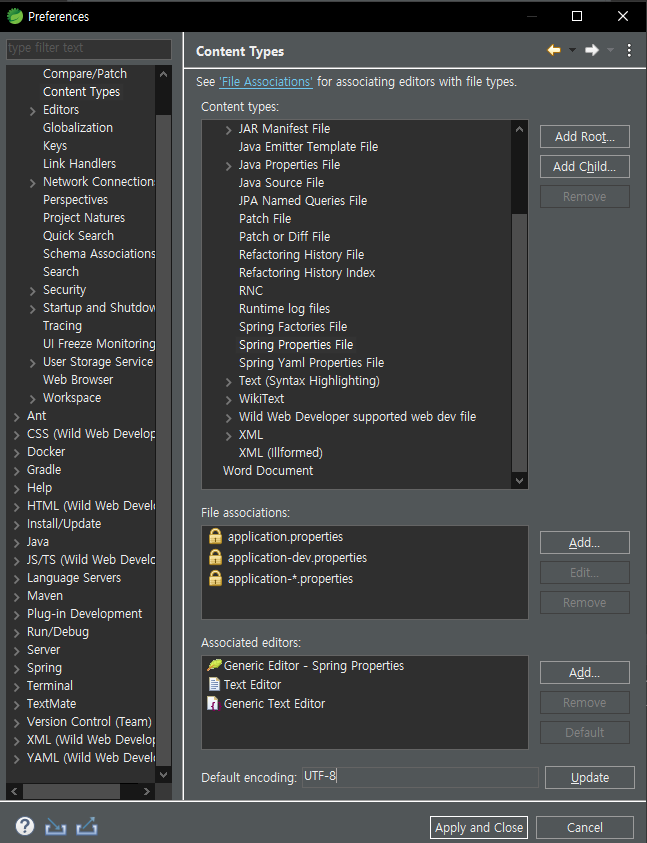Select Java Source File content type
The image size is (647, 843).
pos(281,182)
